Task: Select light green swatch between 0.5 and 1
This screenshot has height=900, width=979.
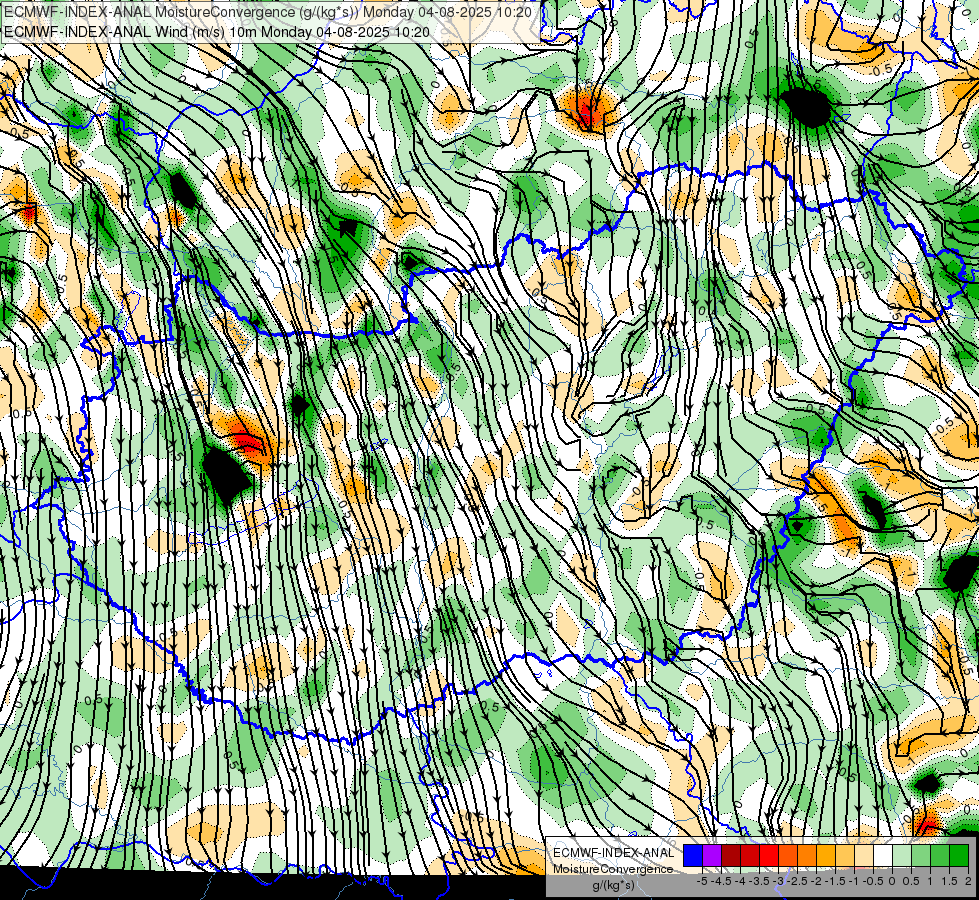Action: [x=921, y=855]
